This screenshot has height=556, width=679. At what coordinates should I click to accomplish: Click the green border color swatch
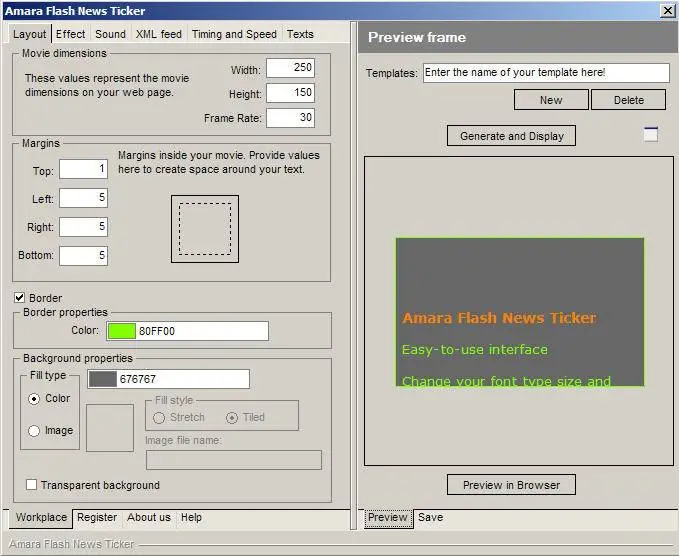121,331
